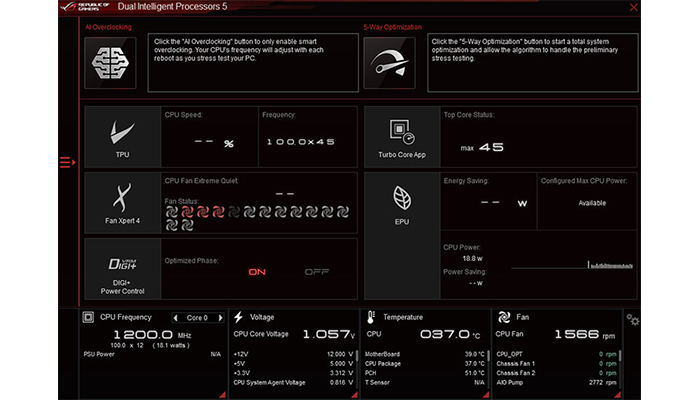Click the PSU Power row
This screenshot has height=400, width=700.
coord(152,354)
